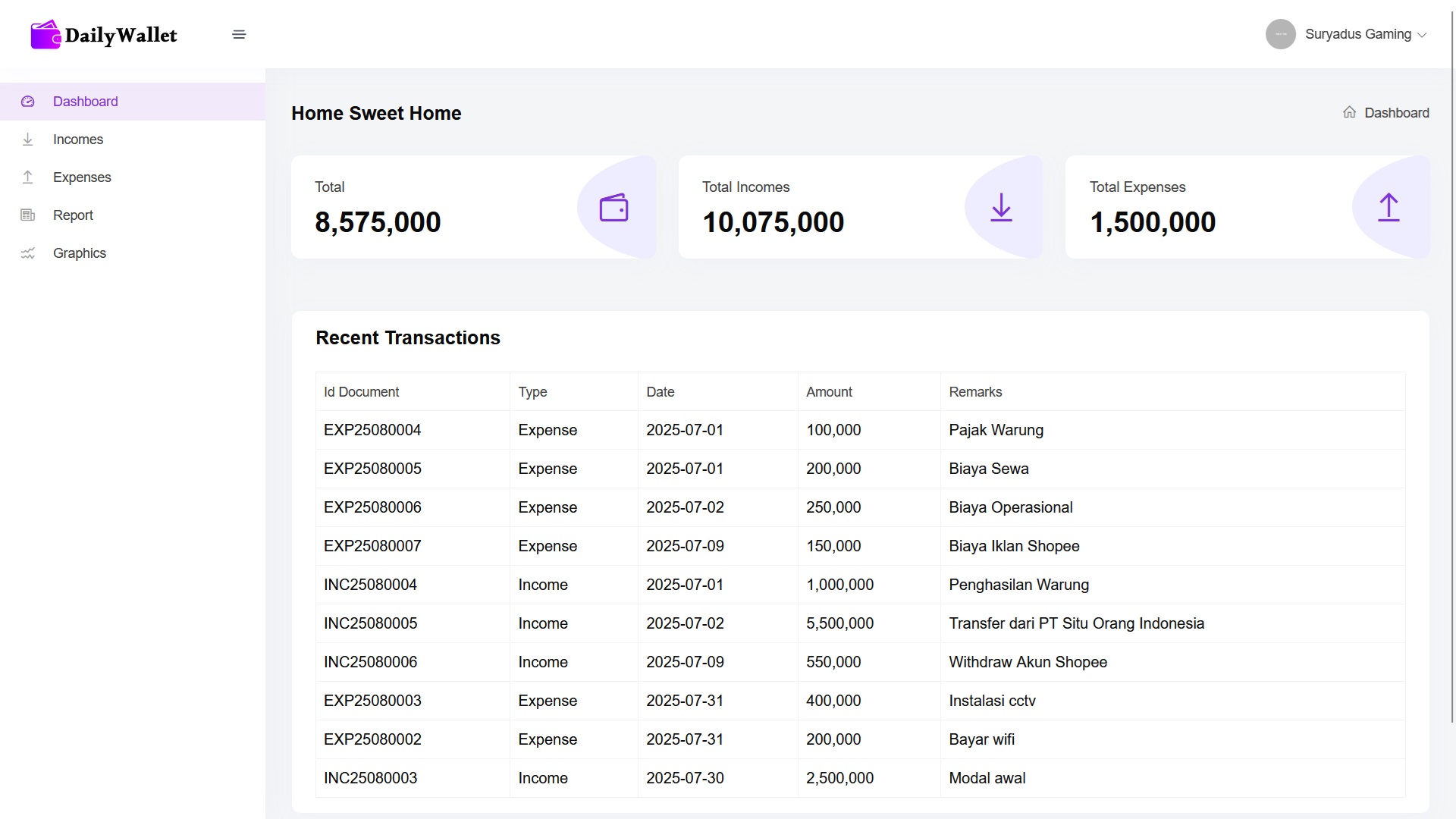Click the user avatar circle
This screenshot has width=1456, height=819.
point(1279,34)
